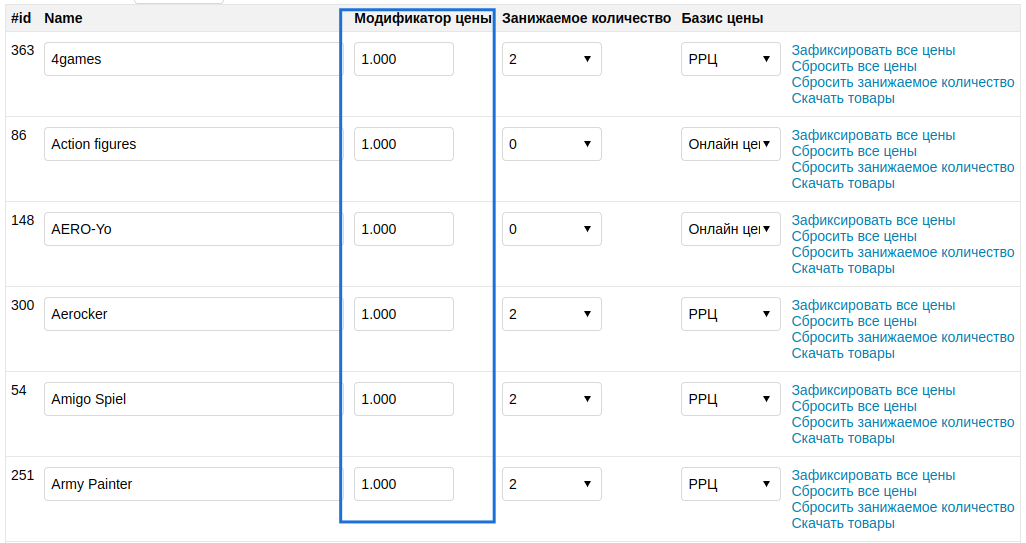
Task: Focus price modifier field for Amigo Spiel
Action: 403,399
